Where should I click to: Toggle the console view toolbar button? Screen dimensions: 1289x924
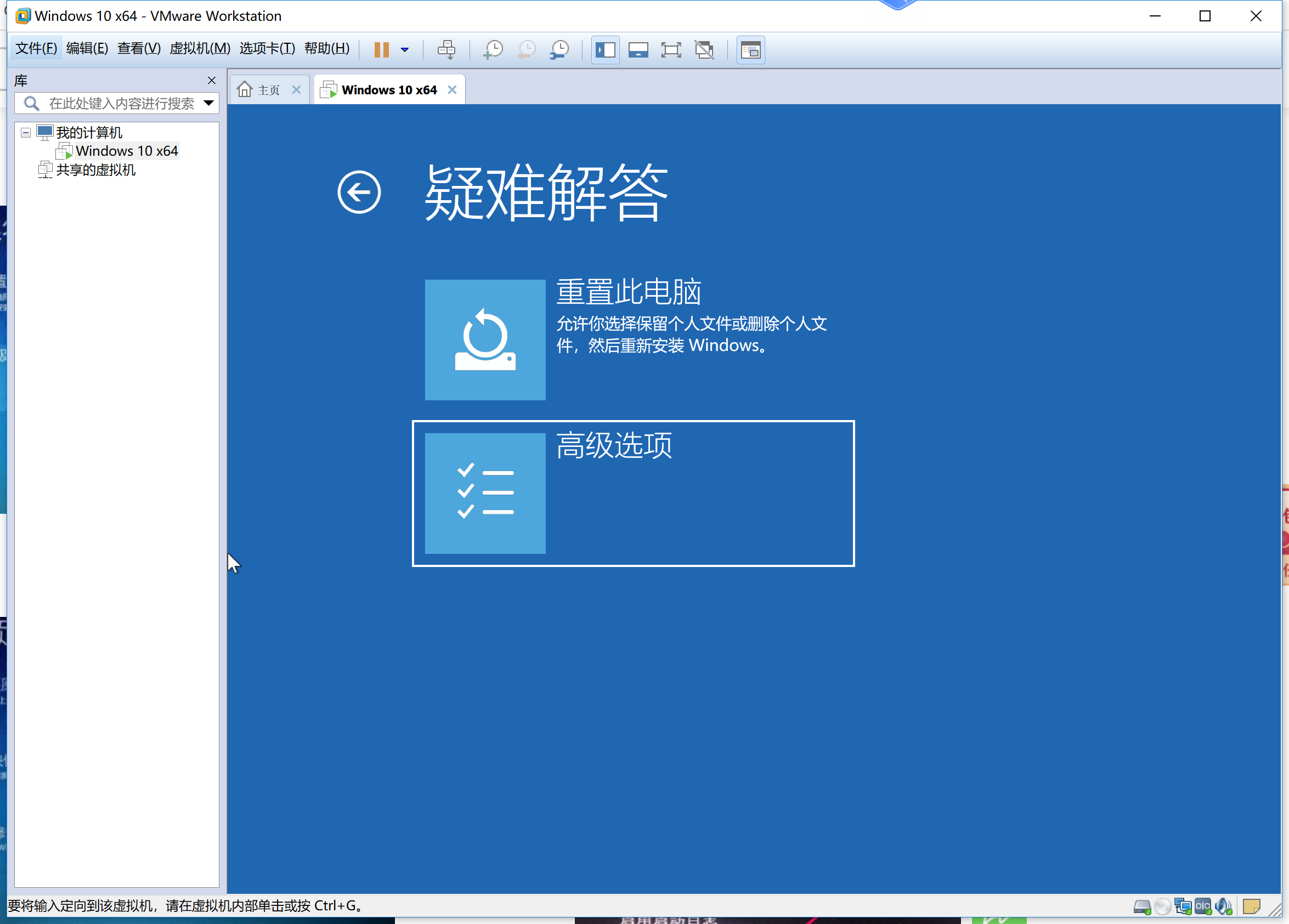point(750,49)
